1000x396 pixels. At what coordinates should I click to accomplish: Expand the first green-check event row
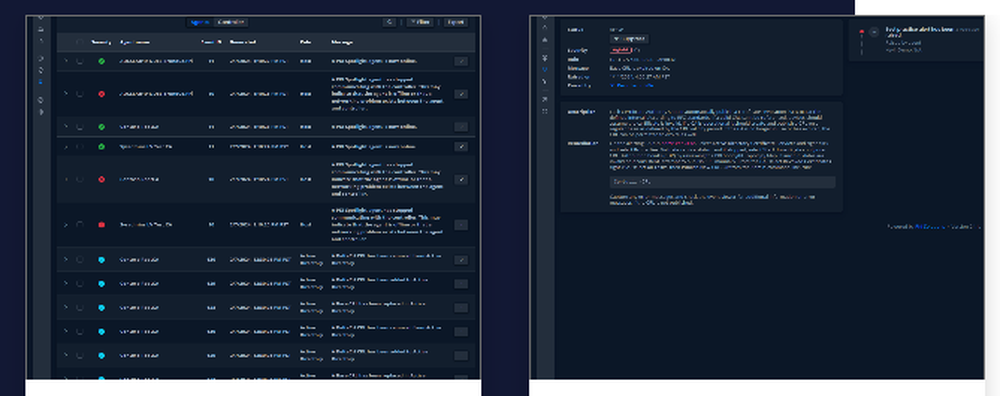(x=65, y=61)
